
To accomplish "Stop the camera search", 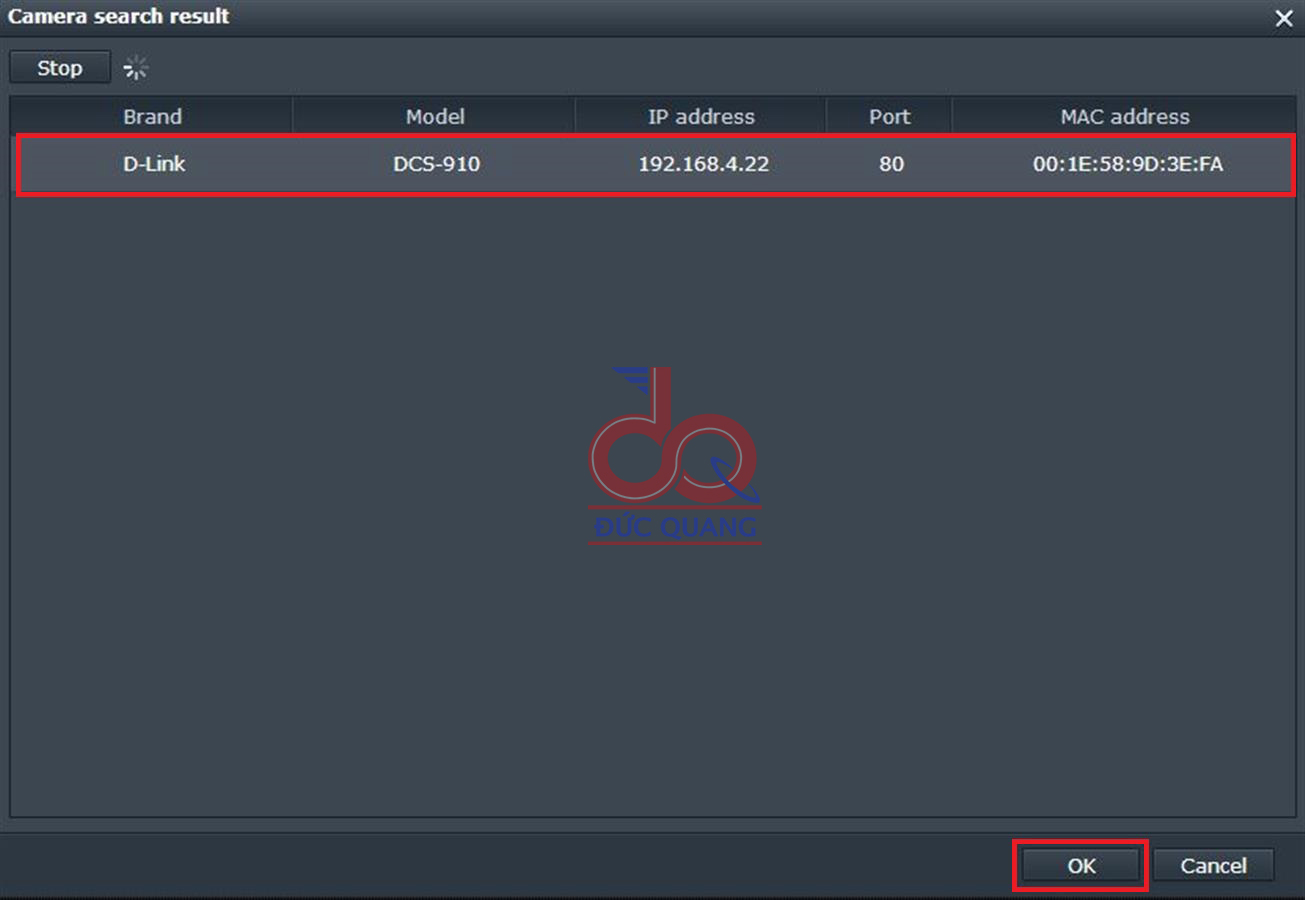I will [60, 68].
